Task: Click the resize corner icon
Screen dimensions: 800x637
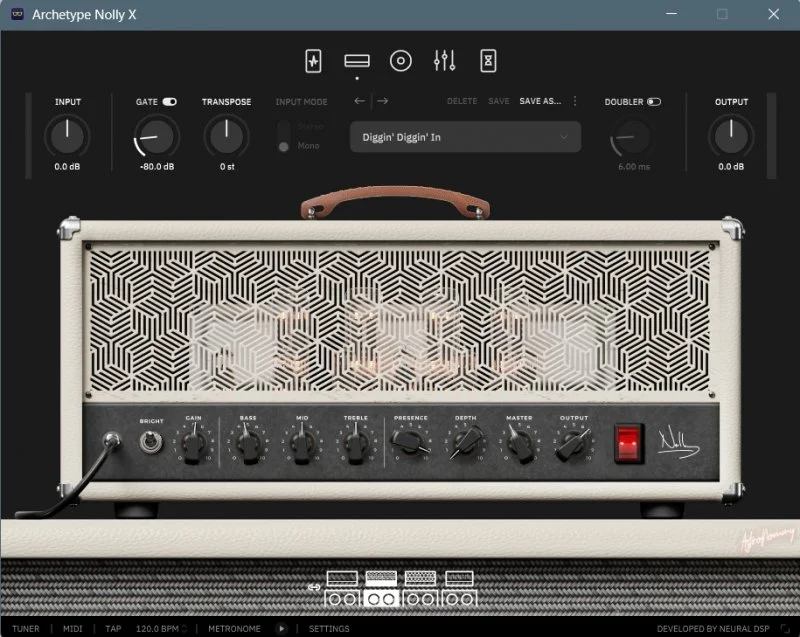Action: click(x=785, y=629)
